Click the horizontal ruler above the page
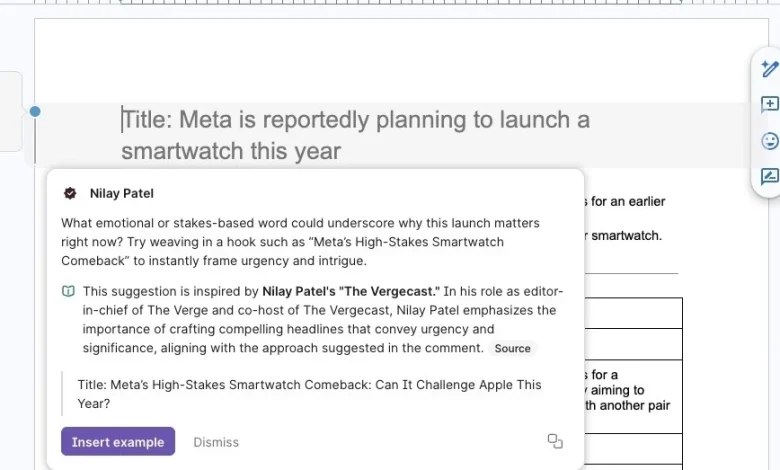 pos(400,3)
